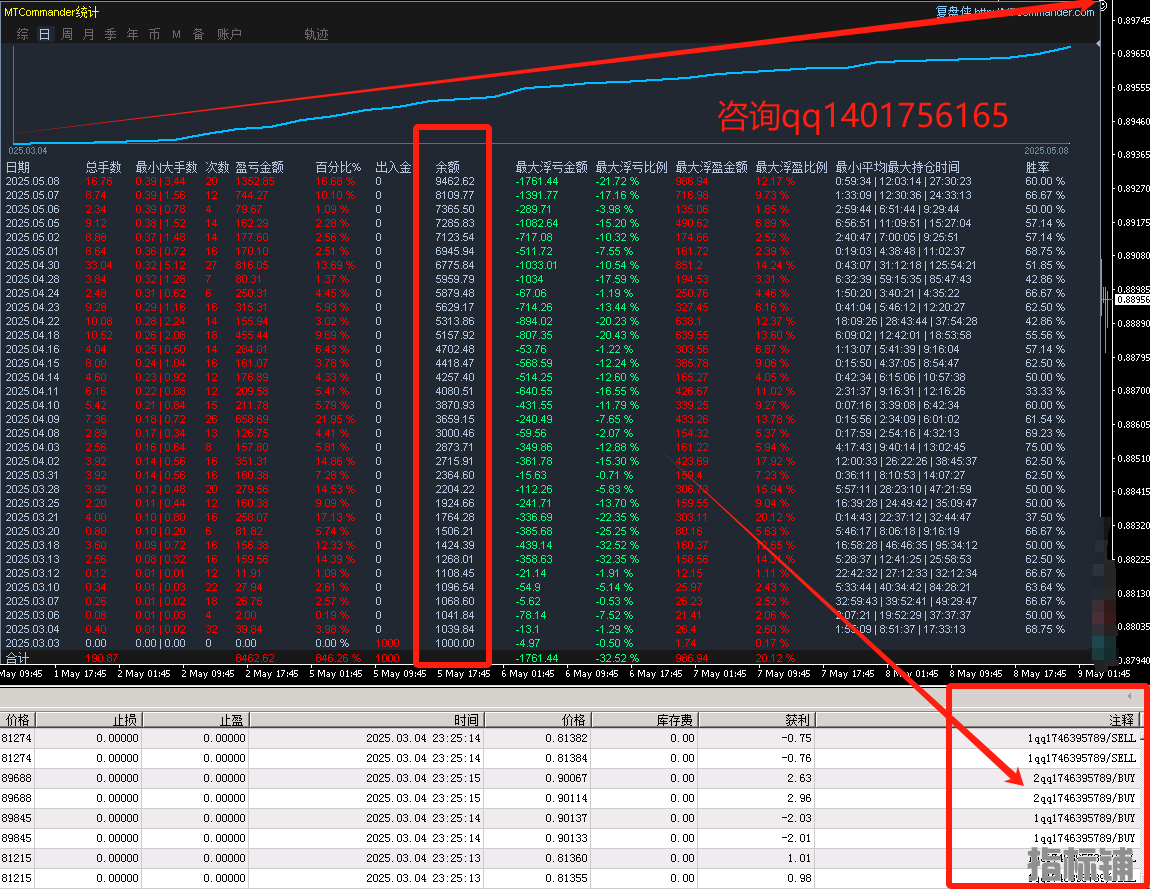1150x889 pixels.
Task: Click the win rate 75.00 % cell
Action: tap(1045, 447)
